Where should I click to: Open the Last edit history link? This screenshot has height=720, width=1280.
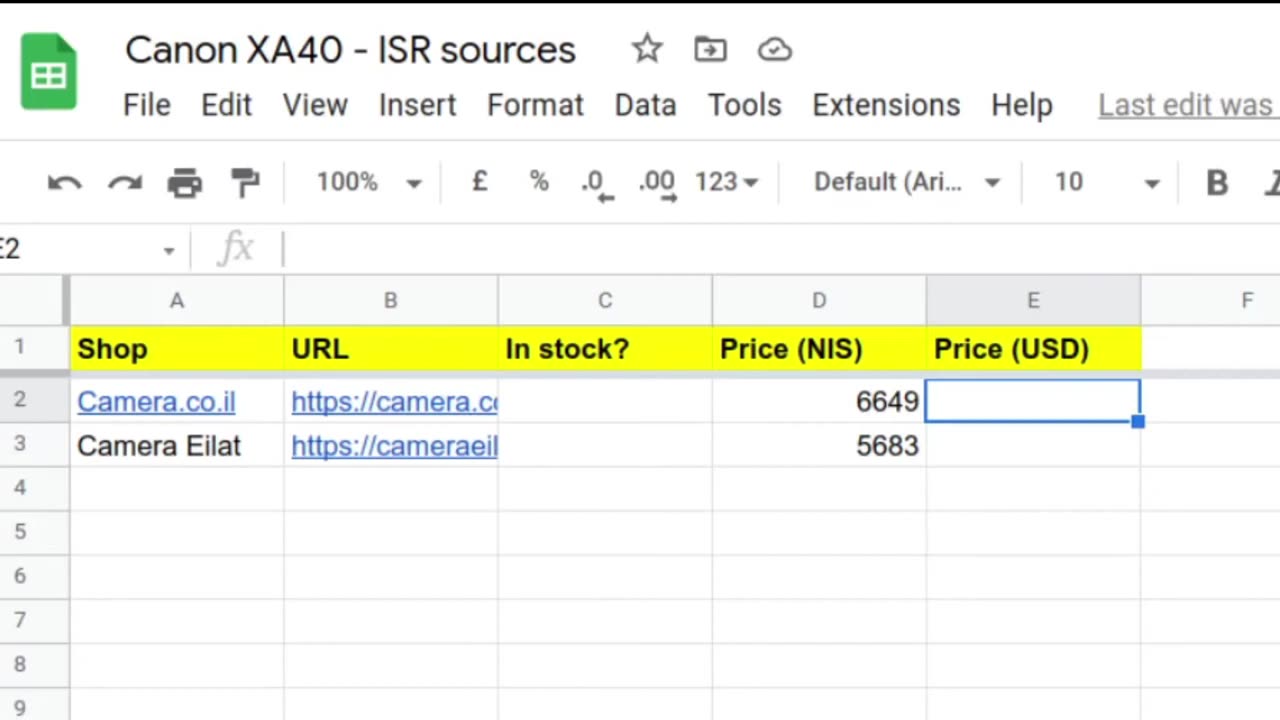tap(1188, 105)
